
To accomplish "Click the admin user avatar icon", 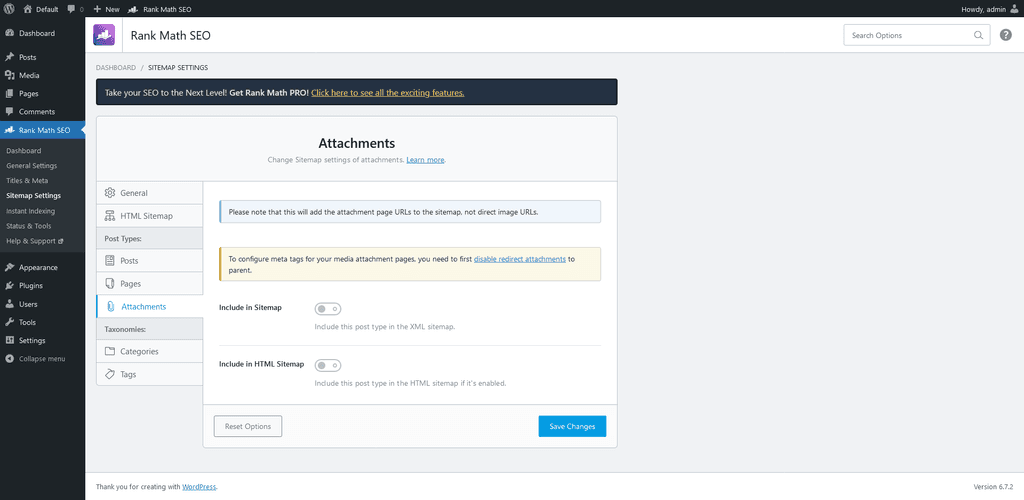I will 1014,9.
